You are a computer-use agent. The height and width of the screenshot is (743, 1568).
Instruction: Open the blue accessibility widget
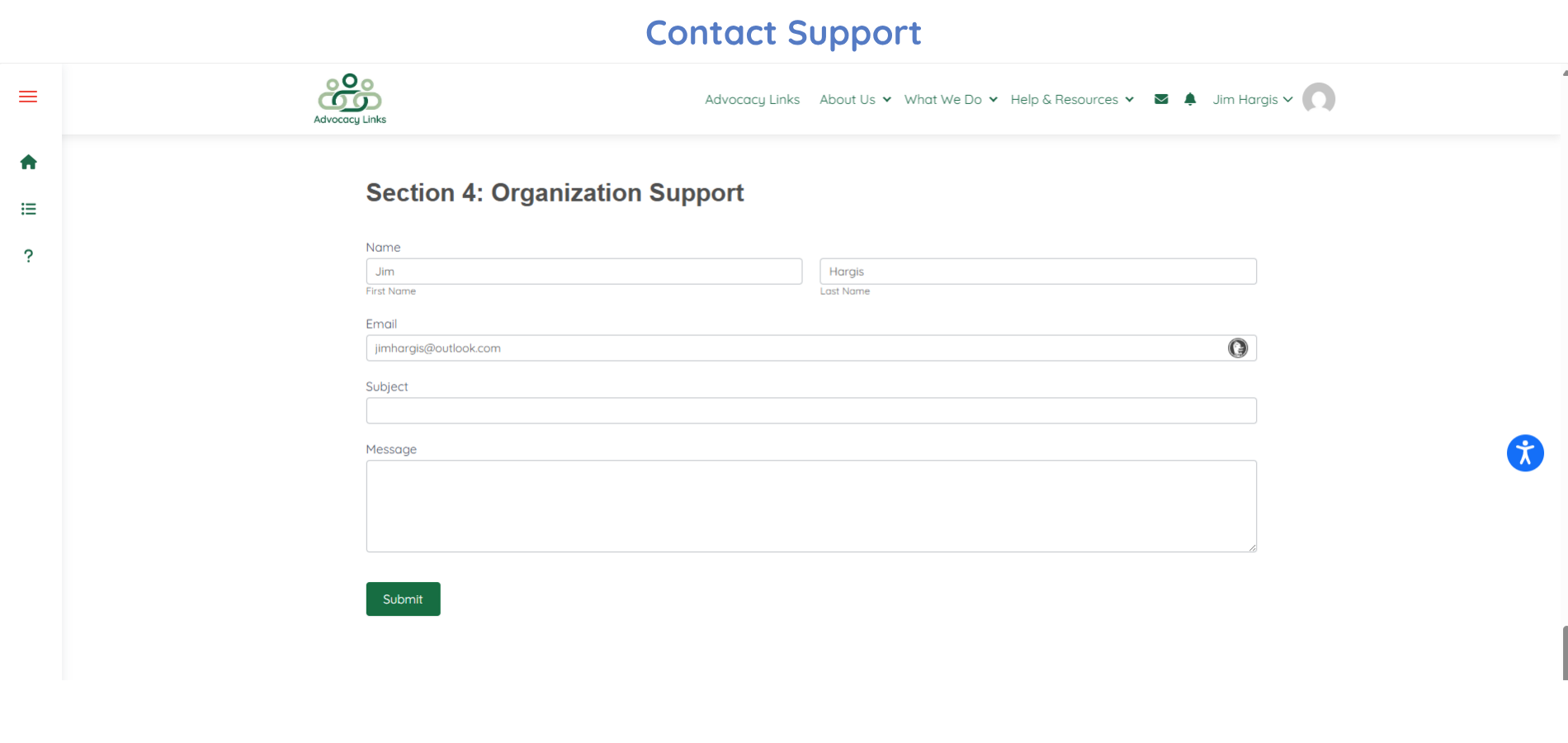pos(1525,453)
